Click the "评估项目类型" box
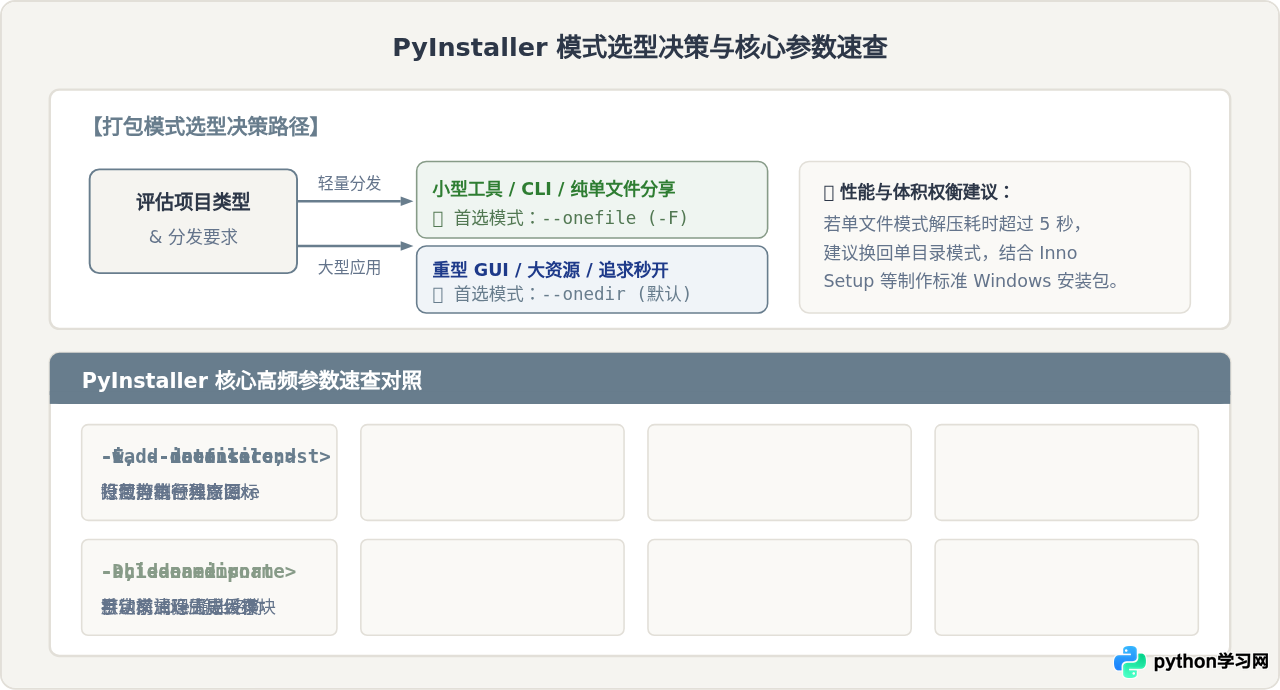The width and height of the screenshot is (1280, 690). 194,221
